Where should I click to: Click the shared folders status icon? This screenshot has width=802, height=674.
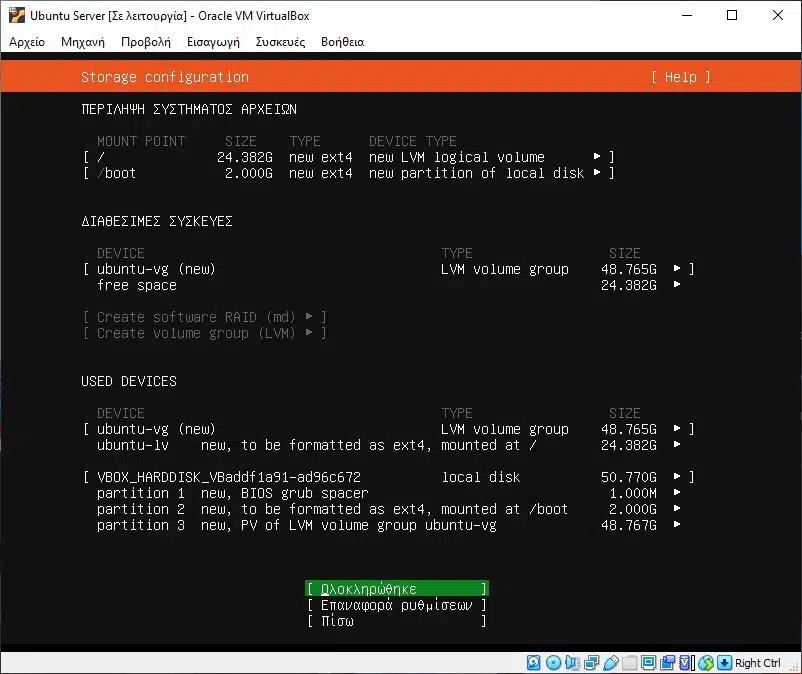(x=630, y=663)
